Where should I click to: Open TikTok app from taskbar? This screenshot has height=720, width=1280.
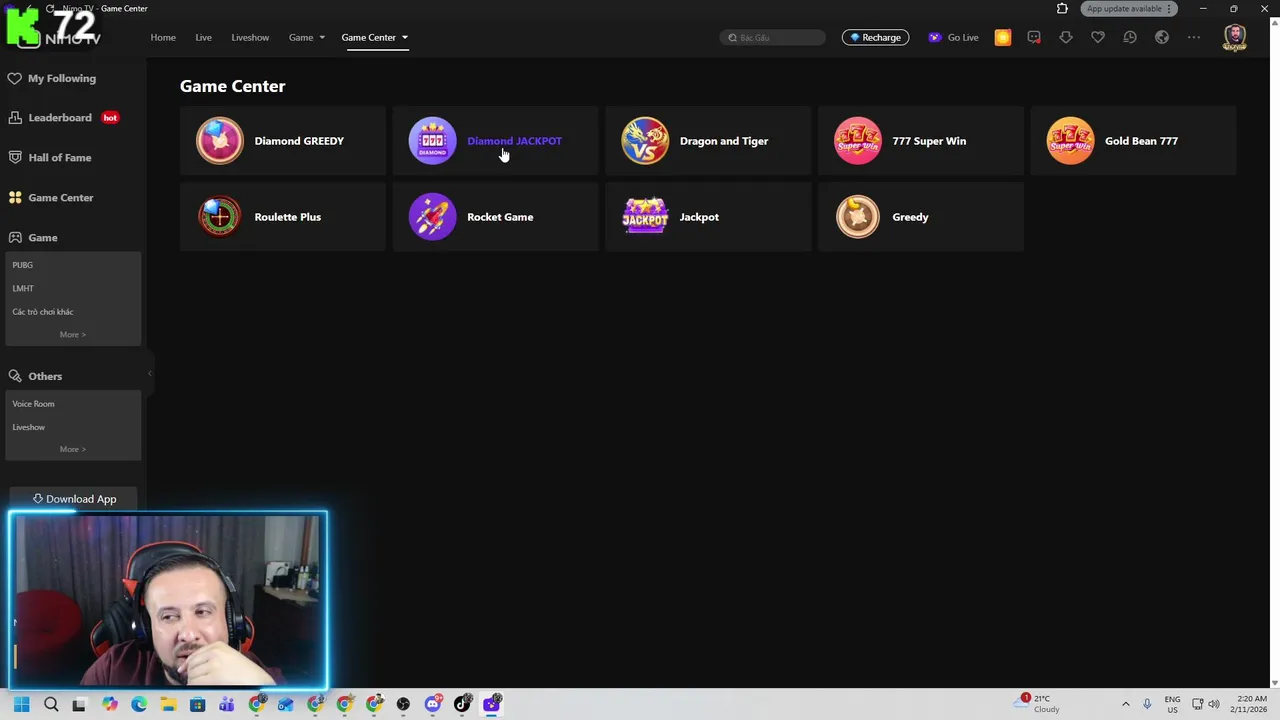tap(462, 704)
